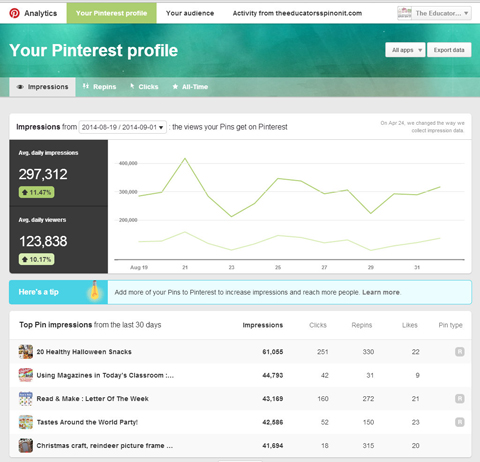Viewport: 480px width, 462px height.
Task: Click Using Magazines pin thumbnail
Action: [26, 375]
